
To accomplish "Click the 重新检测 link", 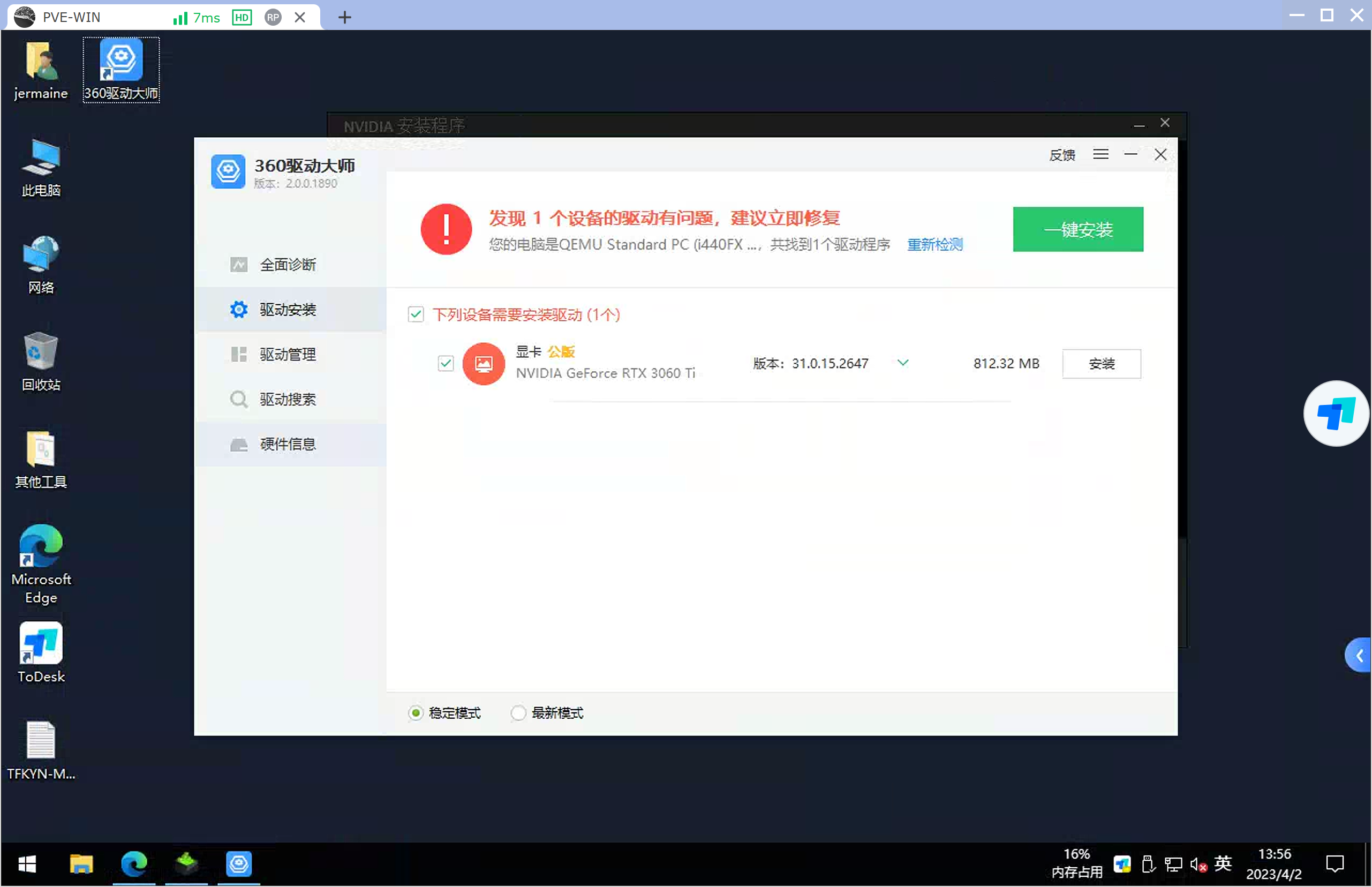I will click(x=934, y=245).
